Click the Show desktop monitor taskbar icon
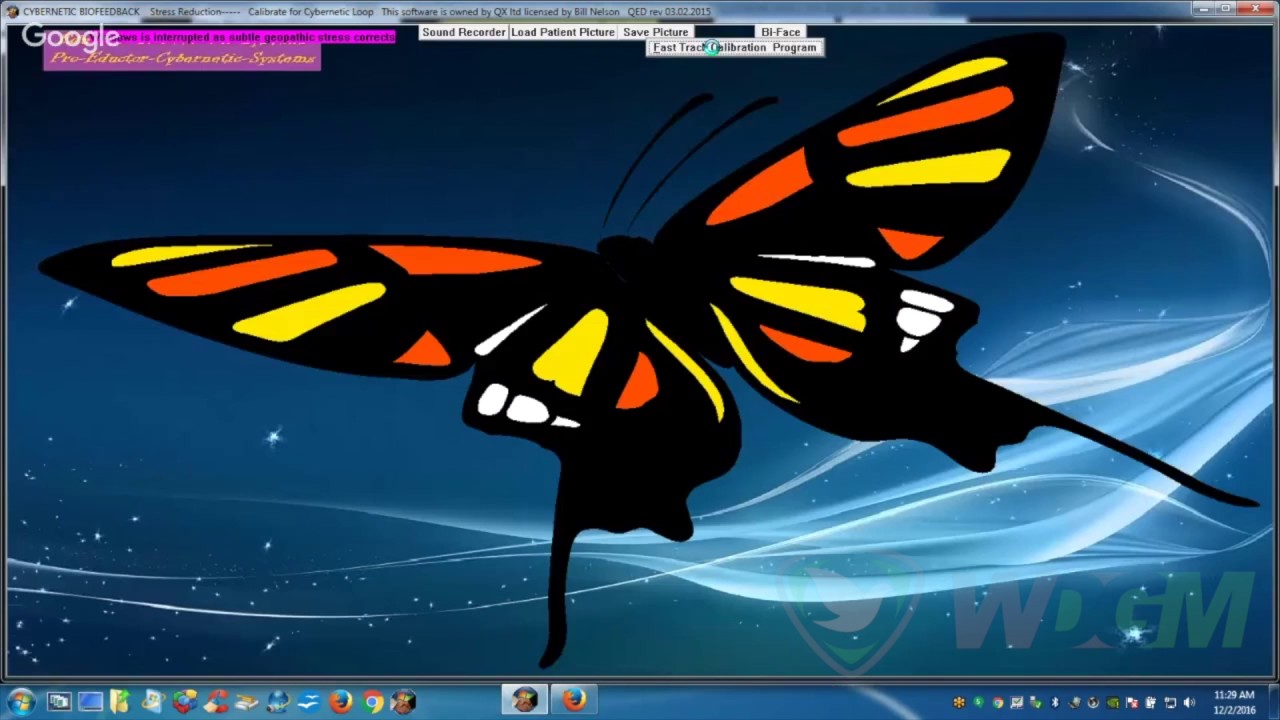 tap(90, 702)
